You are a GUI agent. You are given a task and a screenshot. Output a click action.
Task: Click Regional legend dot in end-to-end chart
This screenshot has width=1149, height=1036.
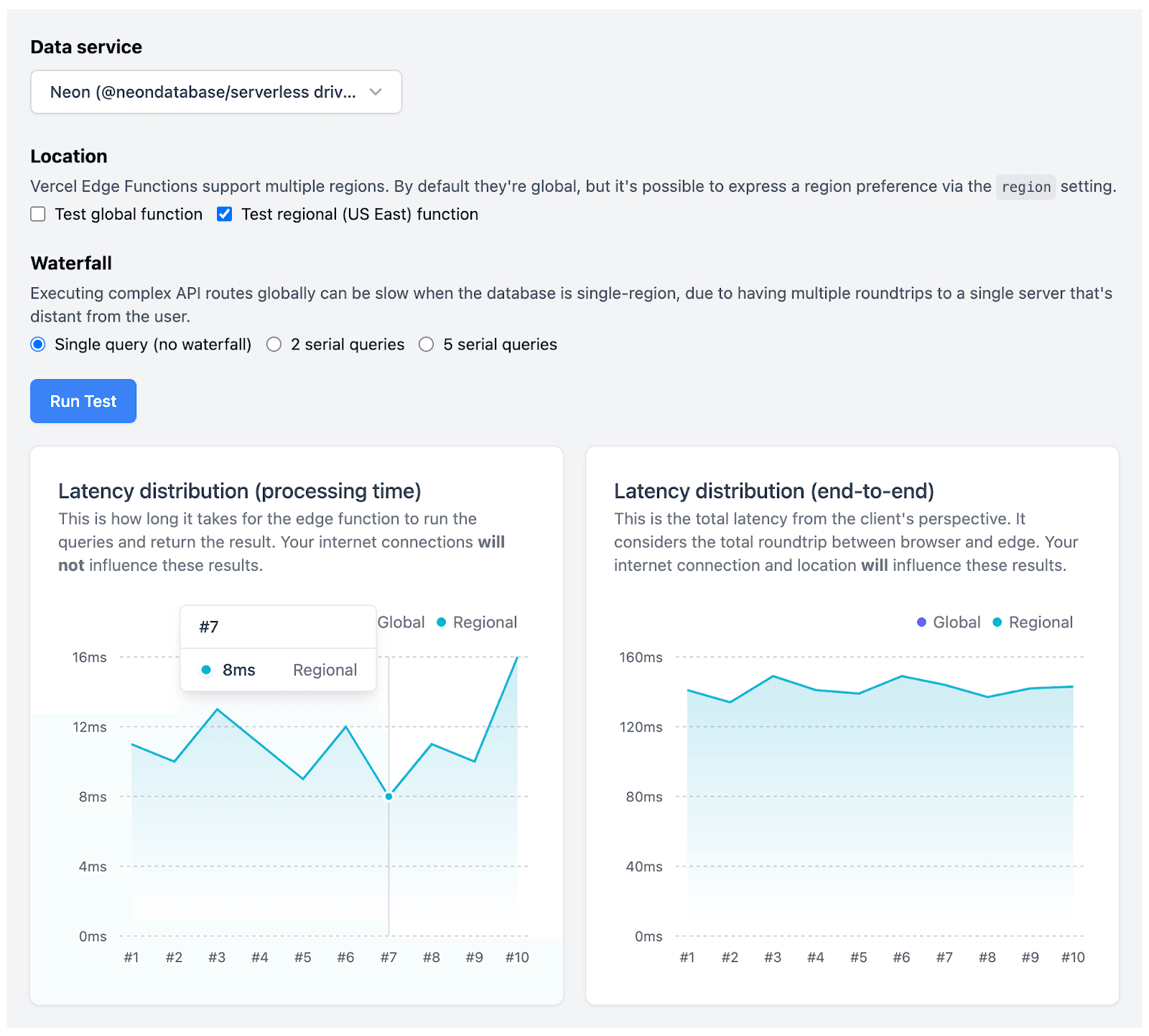(997, 622)
